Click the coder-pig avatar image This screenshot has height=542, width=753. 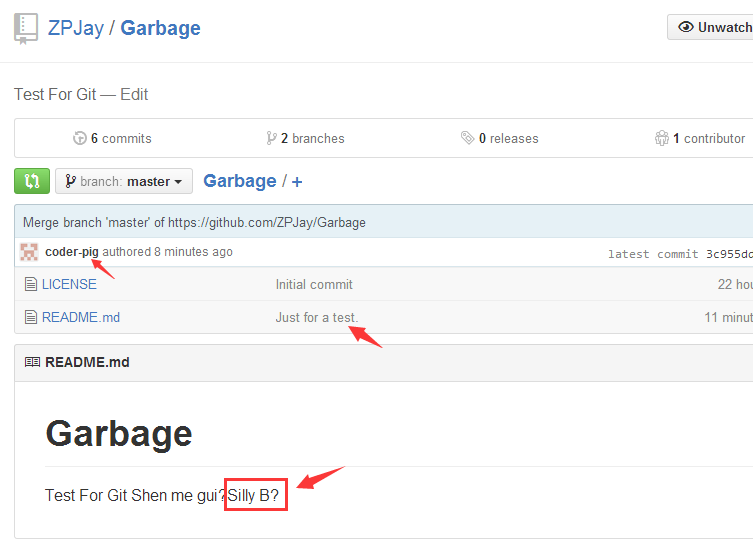coord(30,252)
